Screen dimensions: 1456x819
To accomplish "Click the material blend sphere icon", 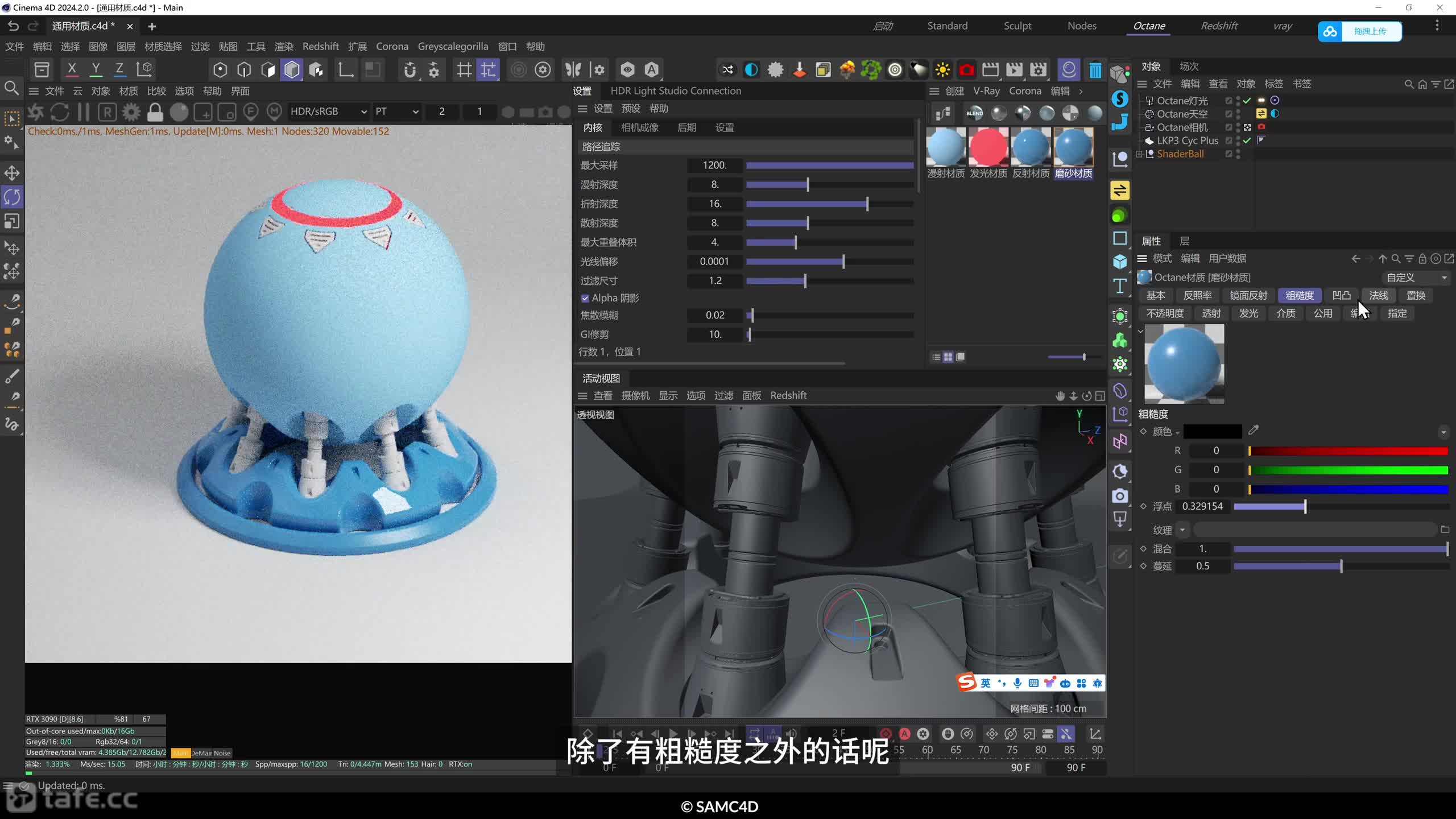I will pyautogui.click(x=974, y=113).
